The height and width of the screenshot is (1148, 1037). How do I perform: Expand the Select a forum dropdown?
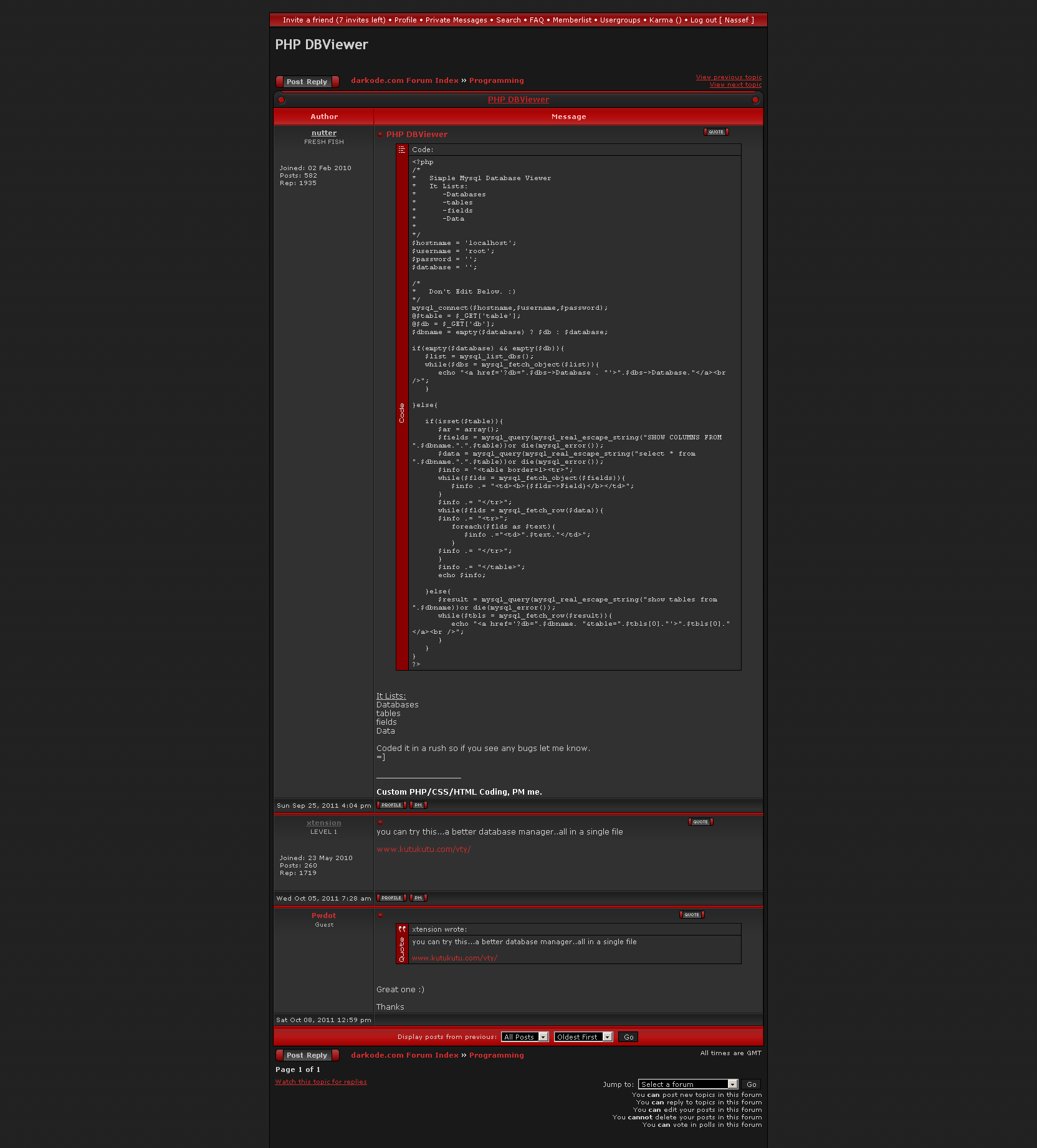point(688,1084)
